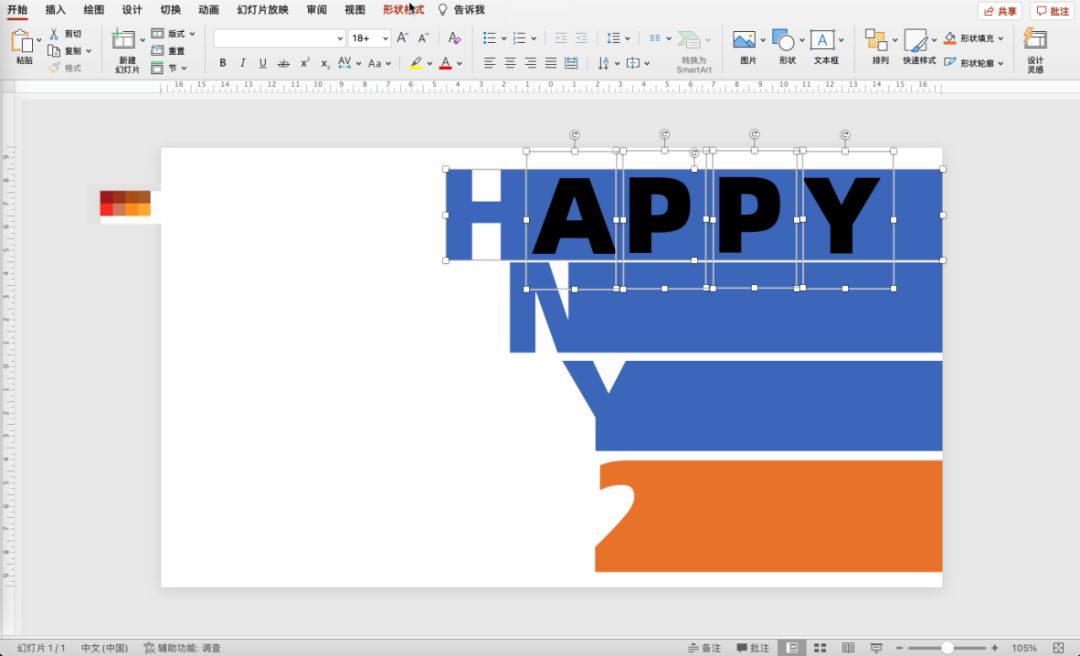This screenshot has width=1080, height=656.
Task: Open Design Ideas (设计灵感) icon
Action: pos(1035,40)
